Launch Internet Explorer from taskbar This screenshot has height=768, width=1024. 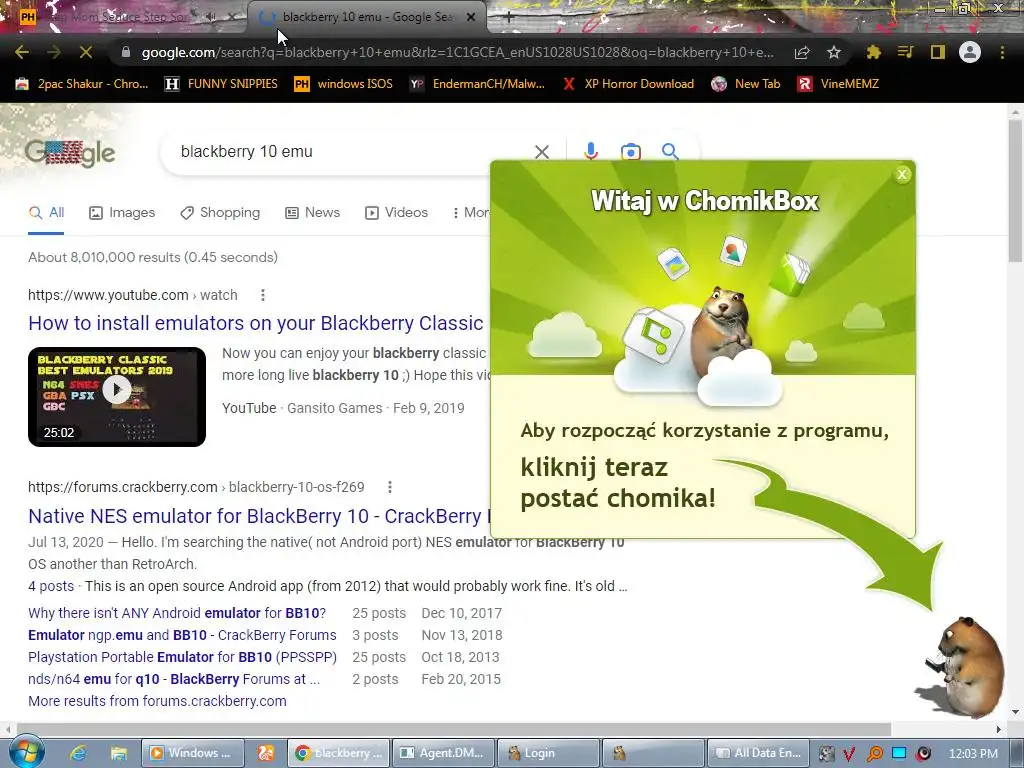point(78,753)
